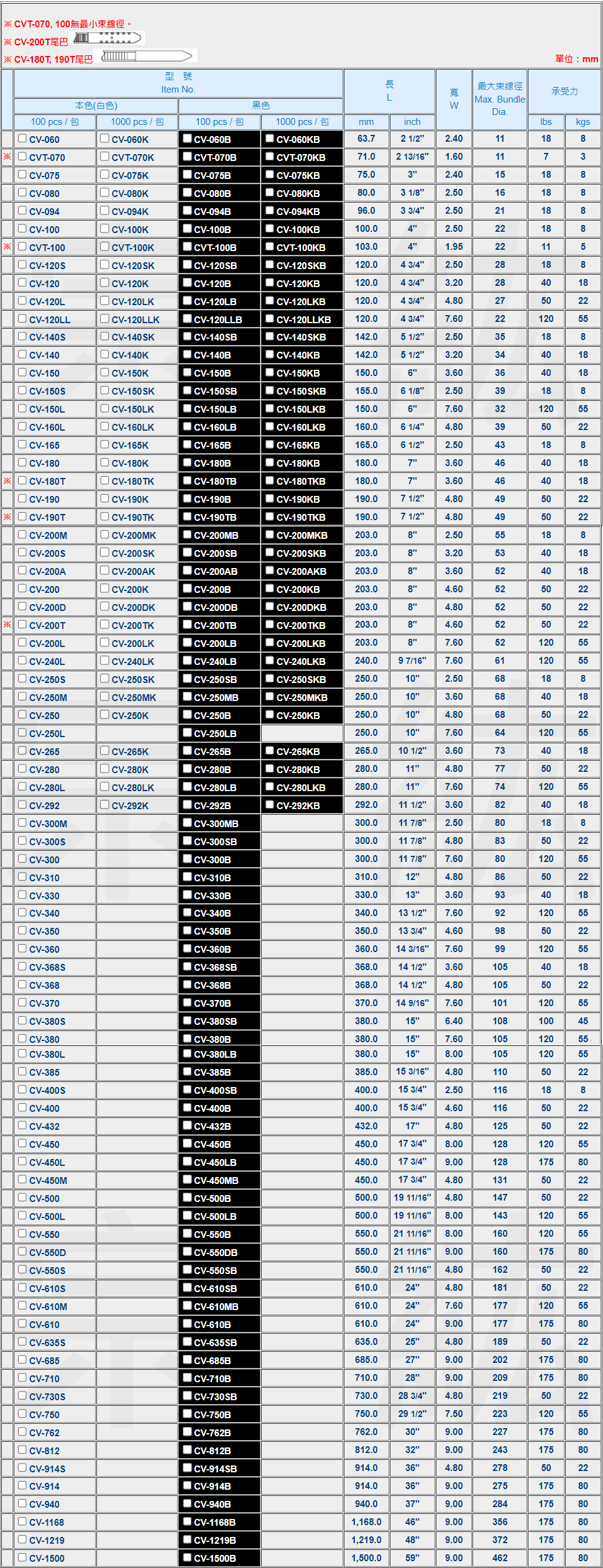Image resolution: width=603 pixels, height=1568 pixels.
Task: Check the CV-265KB checkbox
Action: (x=270, y=751)
